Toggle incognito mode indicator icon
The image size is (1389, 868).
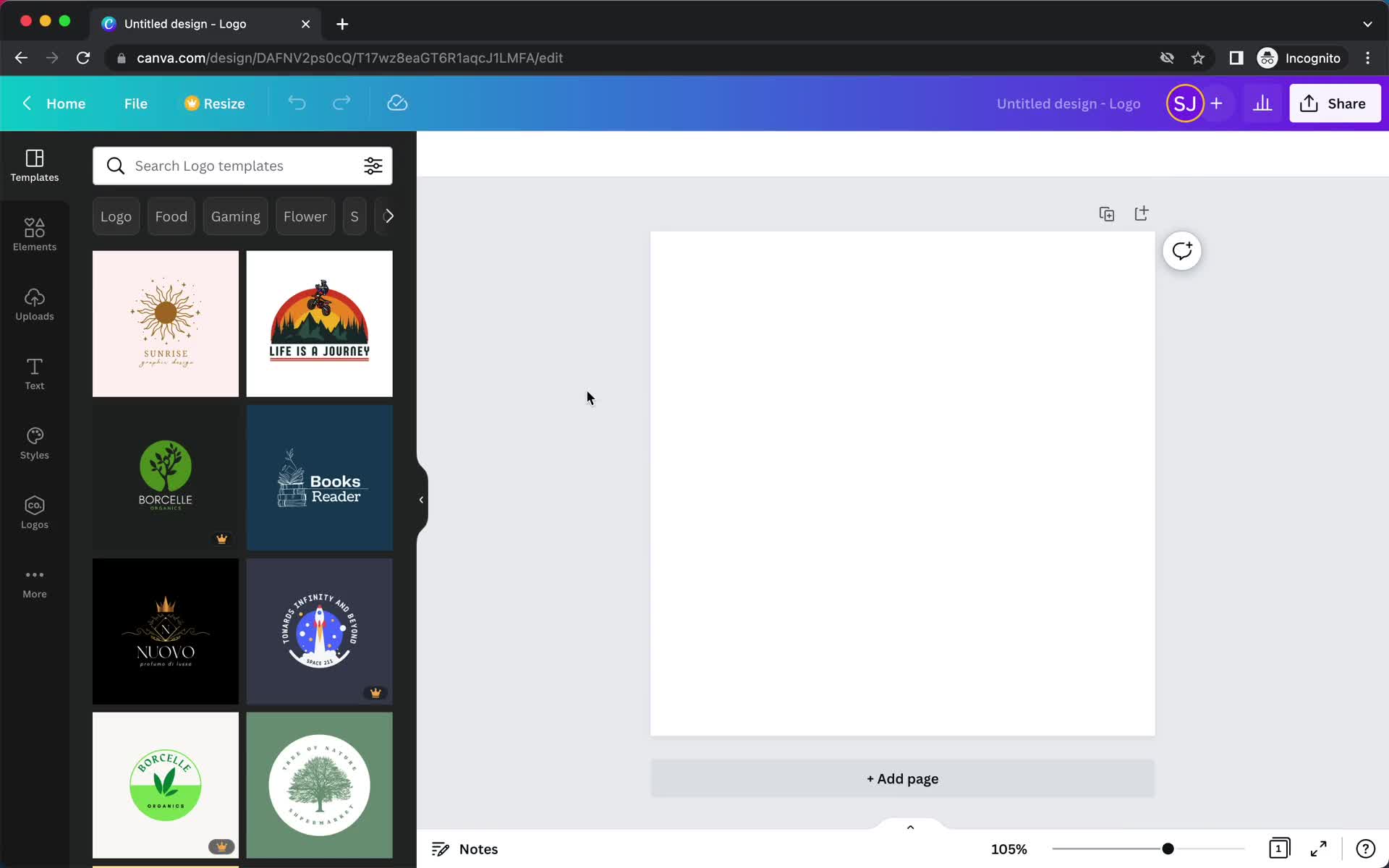(1266, 57)
